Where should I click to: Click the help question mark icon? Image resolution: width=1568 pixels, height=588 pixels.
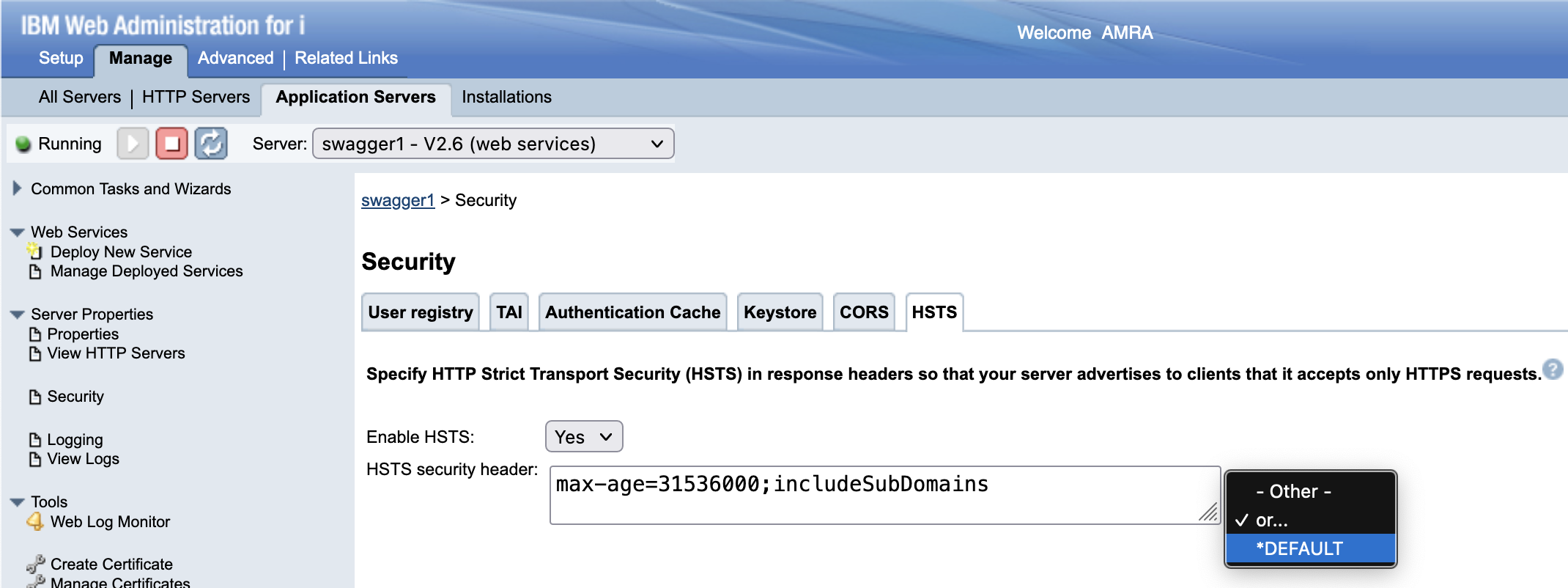click(1553, 369)
